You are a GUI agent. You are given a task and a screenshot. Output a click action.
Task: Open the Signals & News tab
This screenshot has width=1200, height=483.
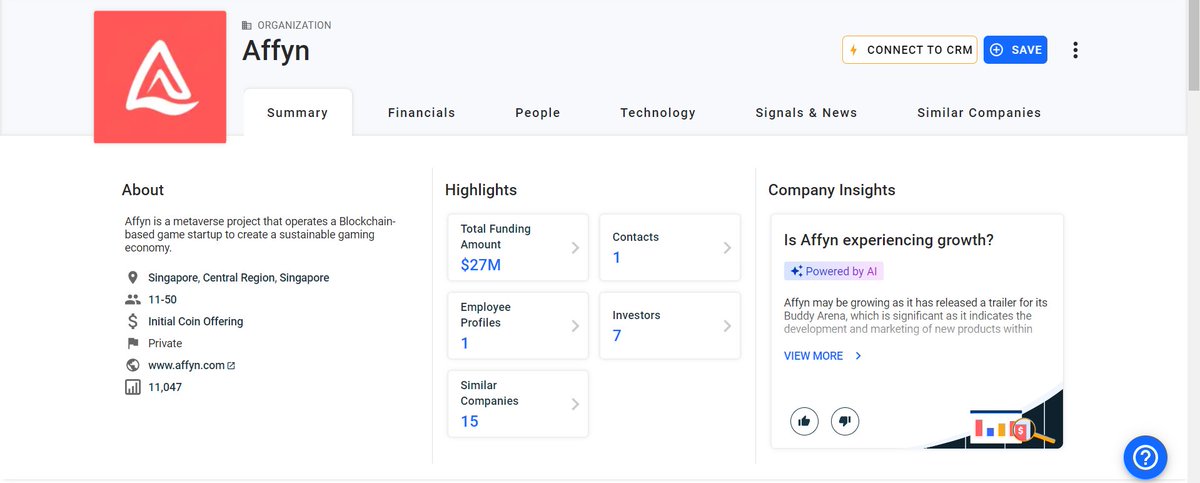tap(806, 112)
